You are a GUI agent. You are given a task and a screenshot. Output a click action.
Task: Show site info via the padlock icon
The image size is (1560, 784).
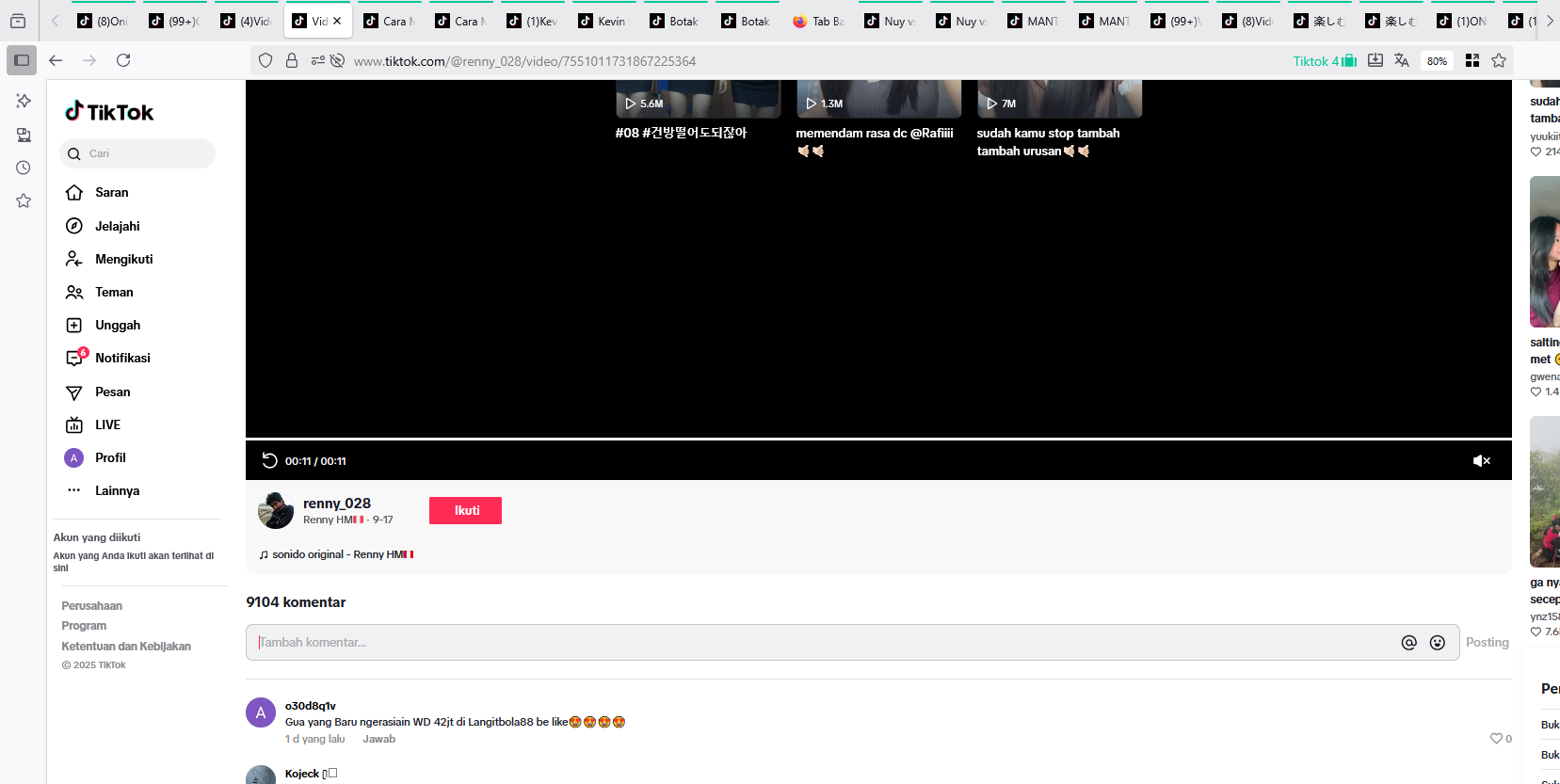click(292, 60)
